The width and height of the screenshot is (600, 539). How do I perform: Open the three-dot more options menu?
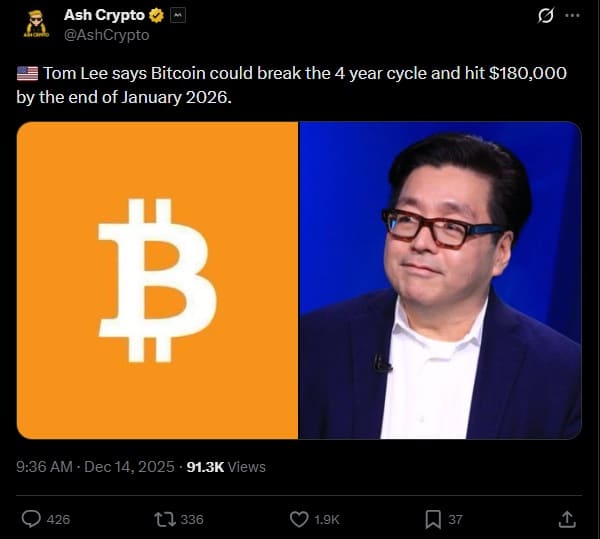(x=572, y=16)
